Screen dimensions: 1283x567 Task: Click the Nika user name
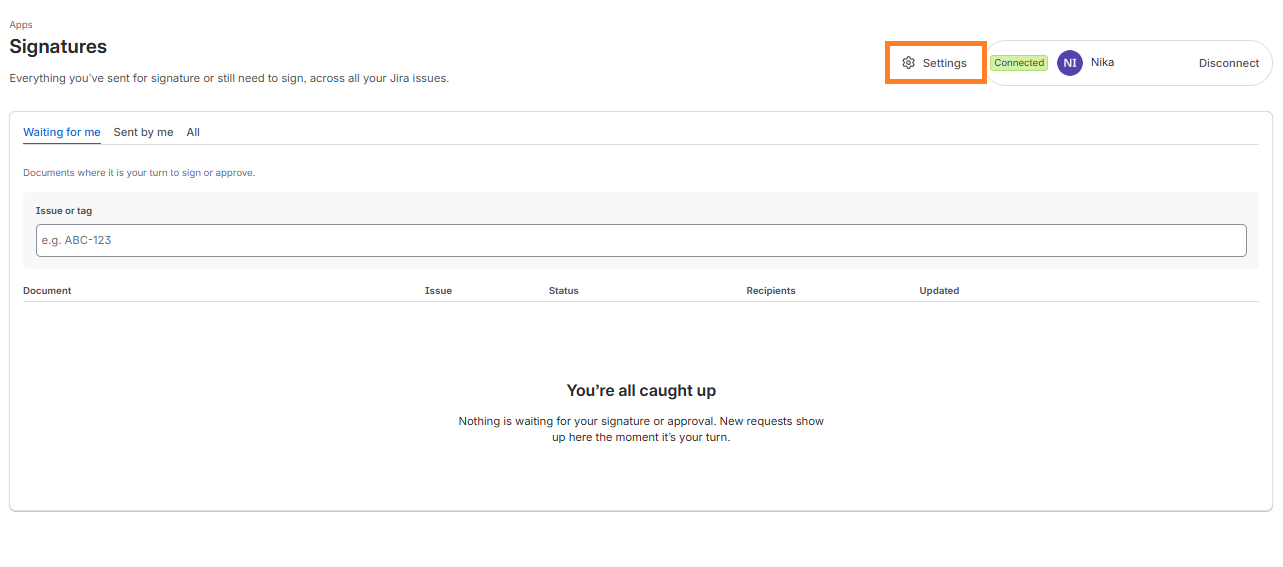click(x=1102, y=62)
